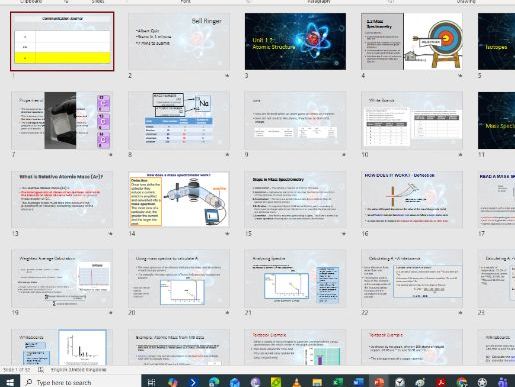Open Google Chrome from the taskbar

(462, 382)
